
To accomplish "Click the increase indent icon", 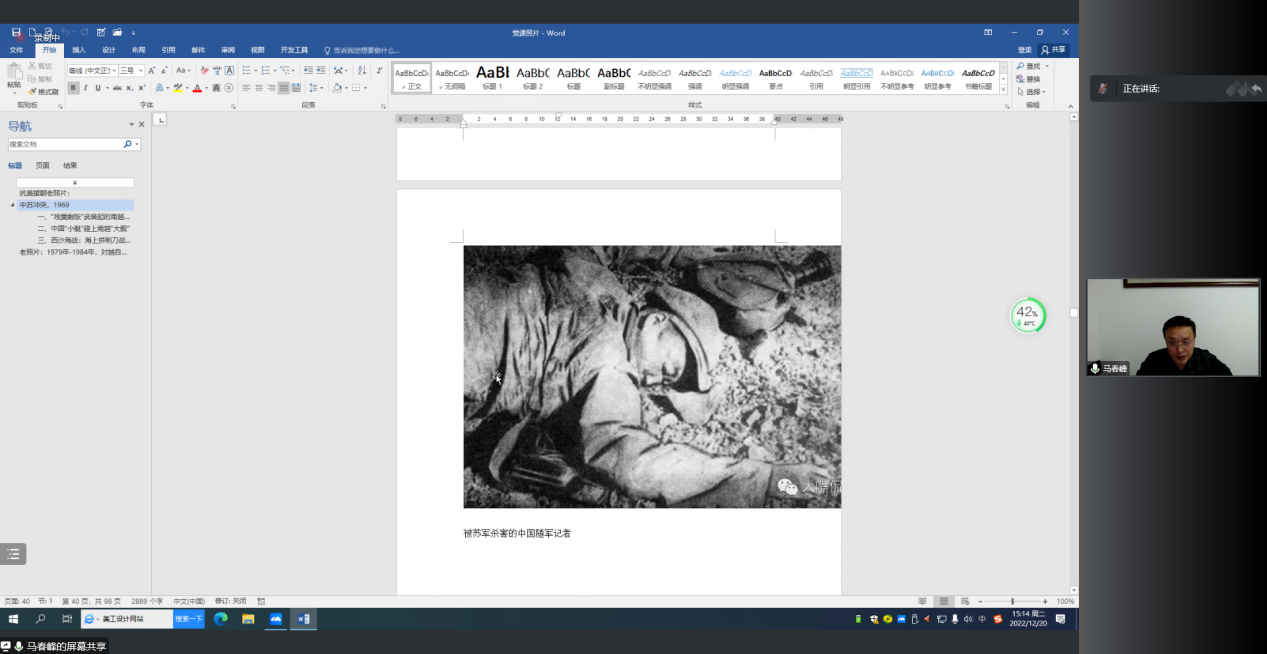I will (320, 71).
